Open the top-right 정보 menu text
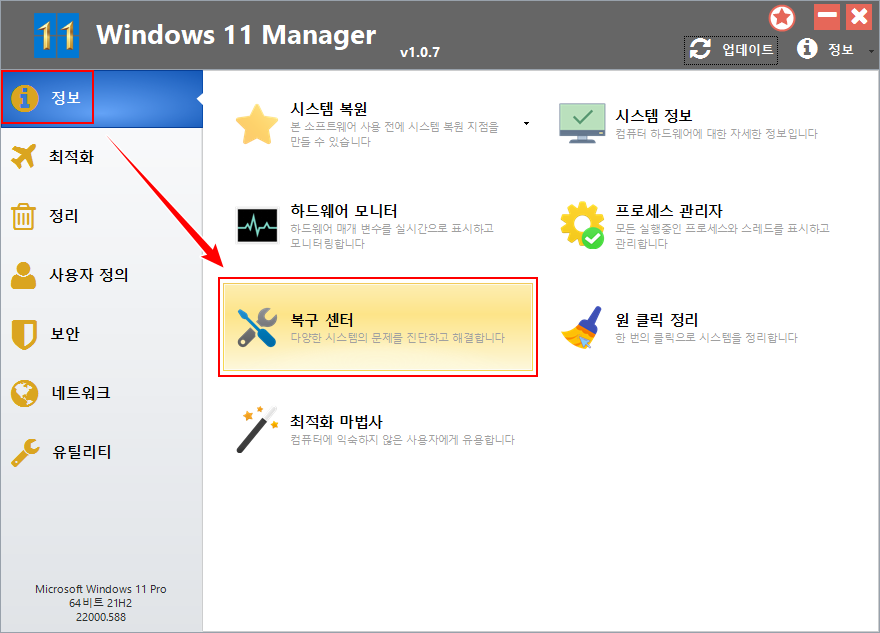This screenshot has width=880, height=633. (x=841, y=49)
